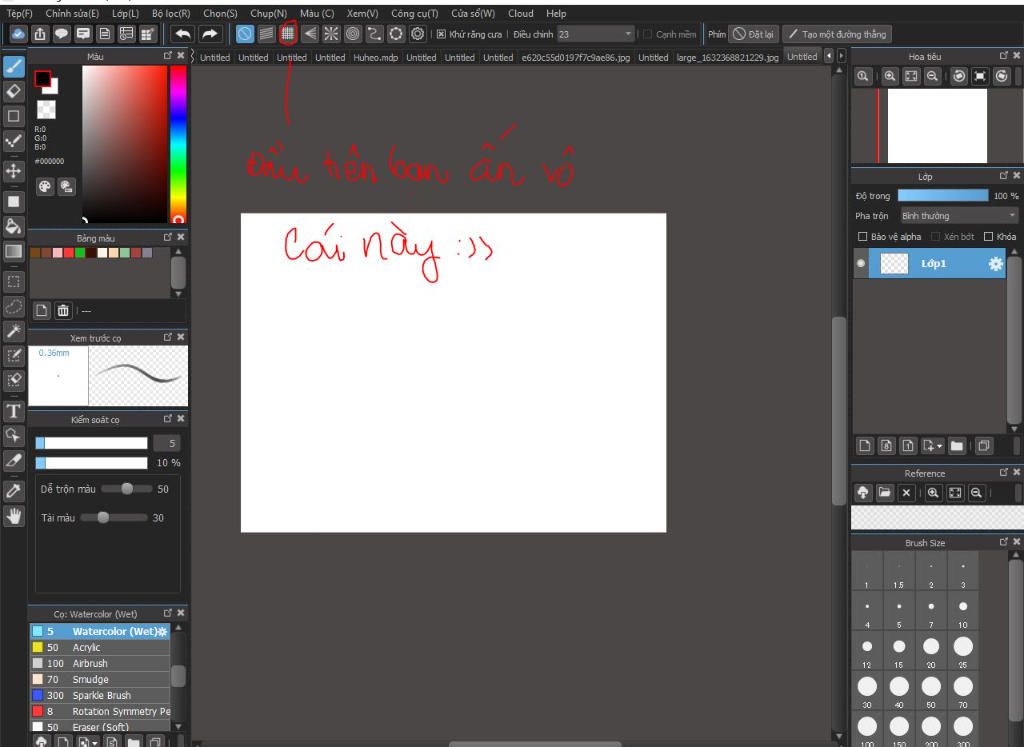Click Tạo một đường thẳng button
The width and height of the screenshot is (1024, 747).
coord(837,34)
